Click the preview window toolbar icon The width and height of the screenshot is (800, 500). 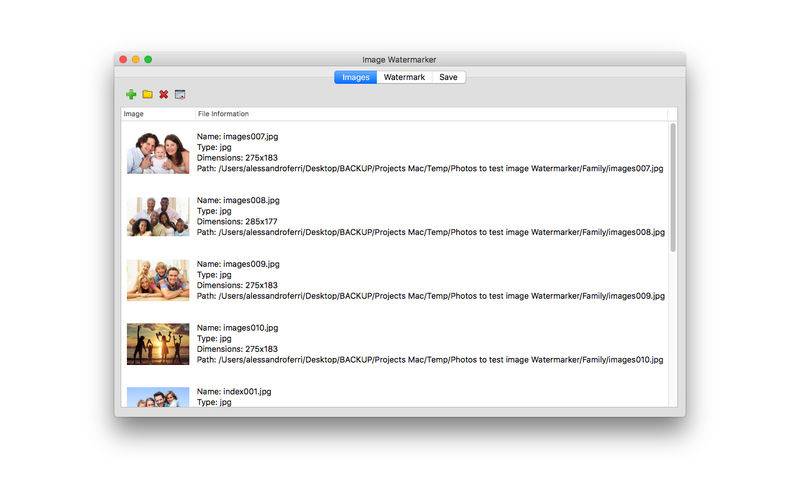point(180,94)
